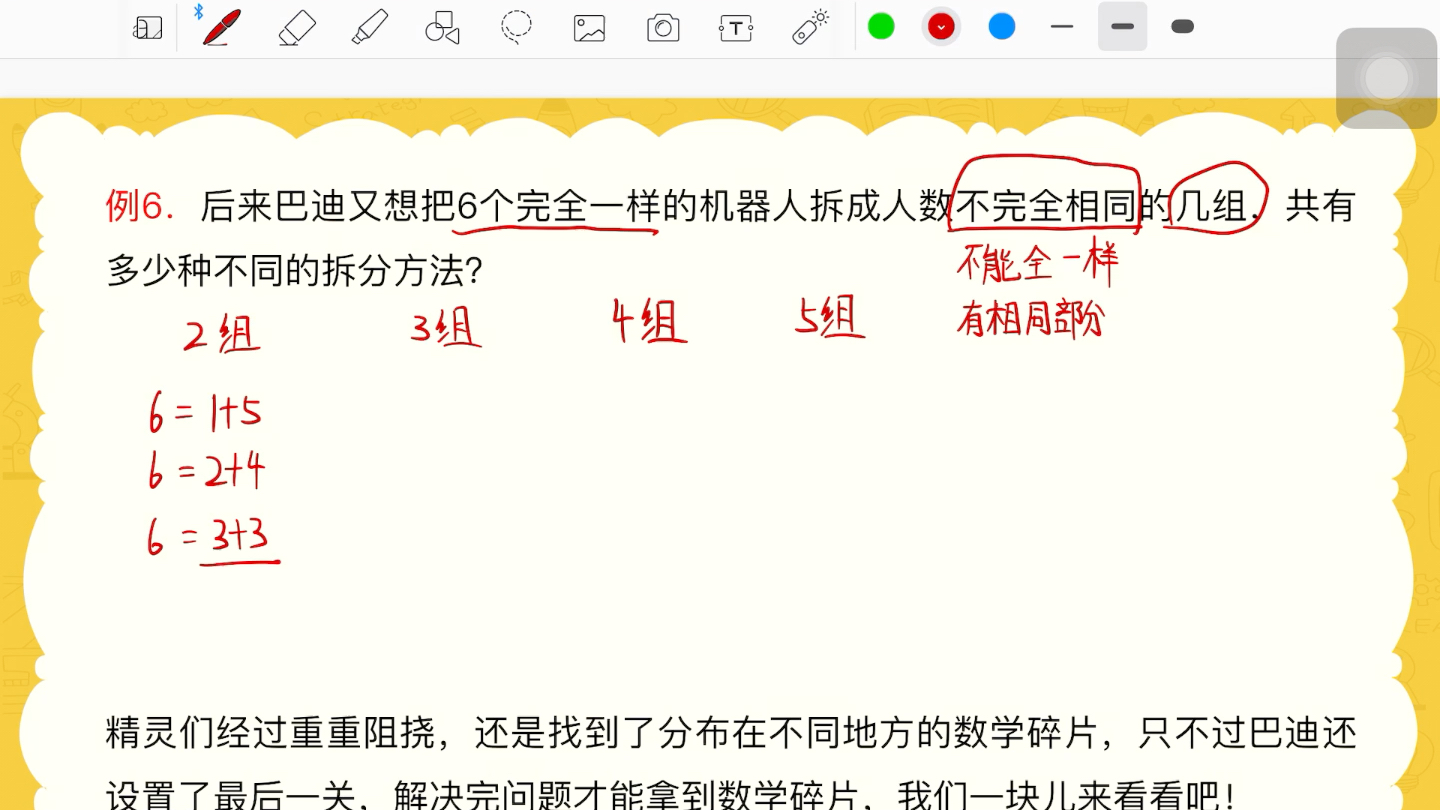Image resolution: width=1440 pixels, height=810 pixels.
Task: Select the Lasso selection tool
Action: point(516,28)
